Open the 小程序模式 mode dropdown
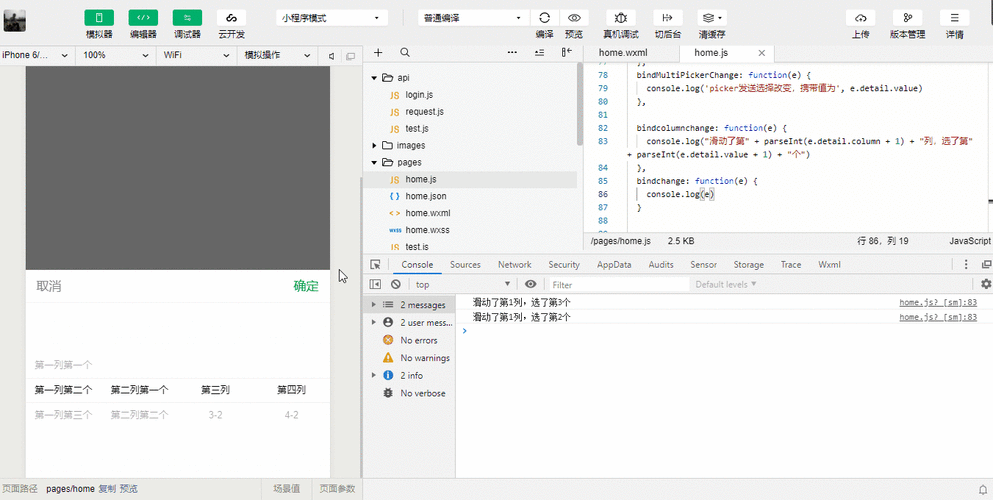The height and width of the screenshot is (500, 993). click(331, 18)
